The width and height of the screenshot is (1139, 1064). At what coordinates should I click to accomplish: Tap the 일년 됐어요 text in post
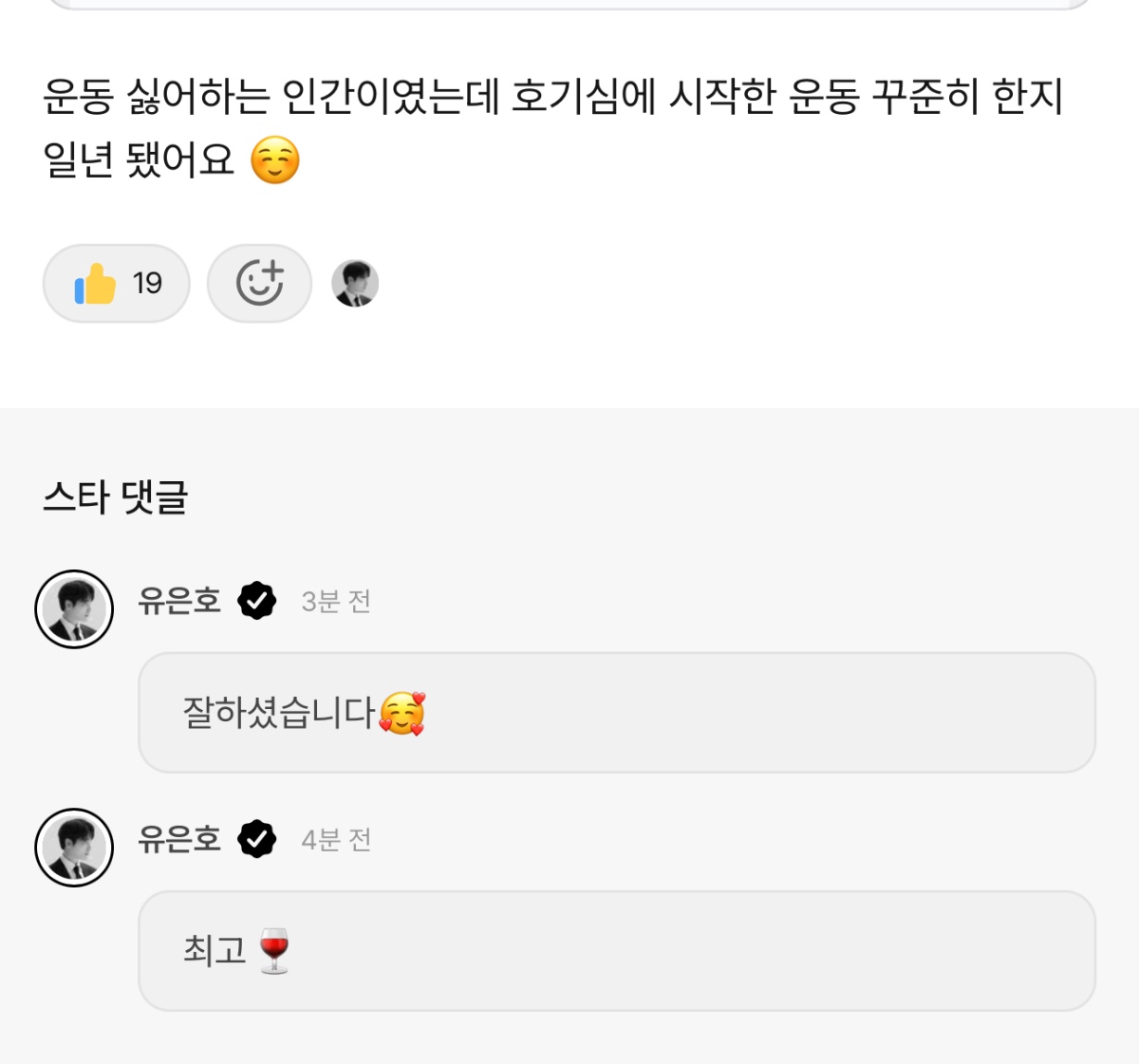tap(139, 159)
